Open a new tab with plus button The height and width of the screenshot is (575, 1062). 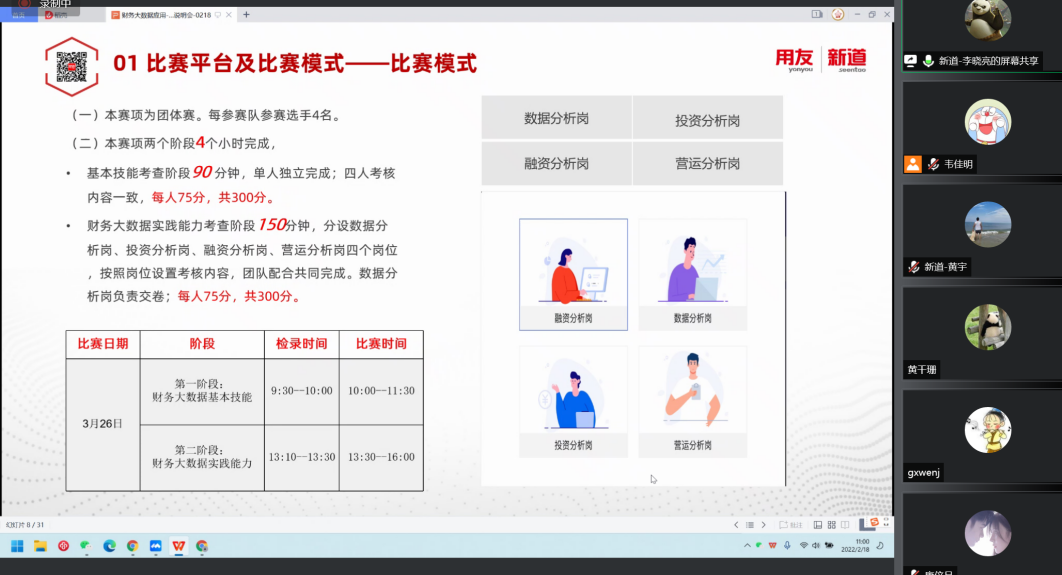pos(247,15)
